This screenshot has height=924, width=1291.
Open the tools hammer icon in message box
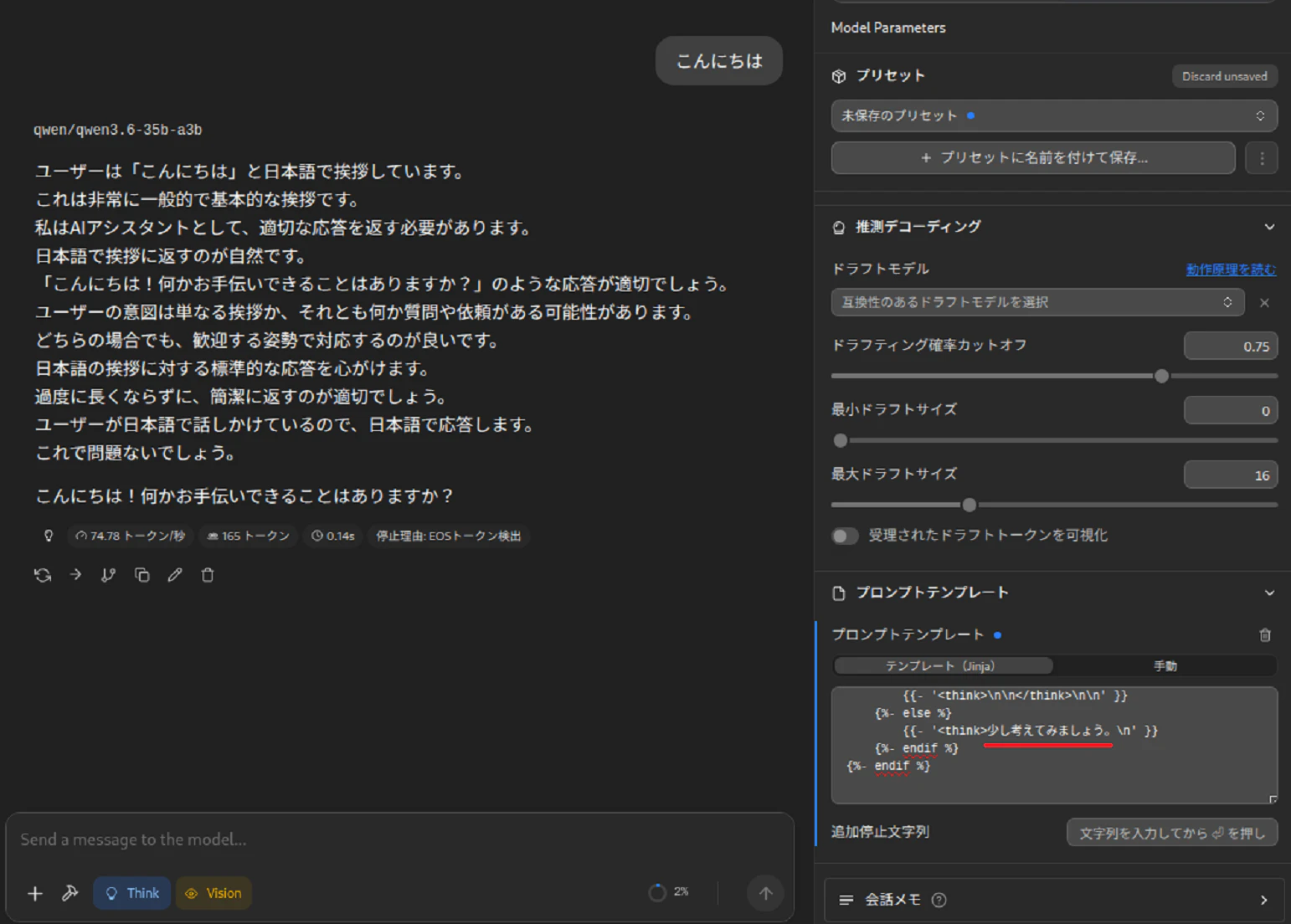coord(70,893)
